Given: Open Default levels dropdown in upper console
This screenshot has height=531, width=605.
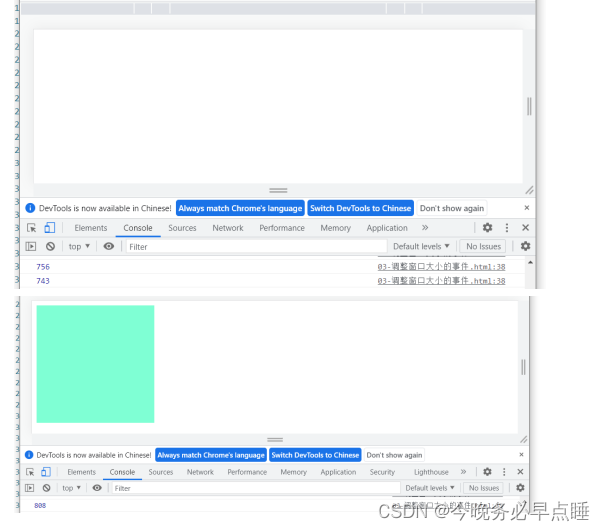Looking at the screenshot, I should tap(421, 246).
